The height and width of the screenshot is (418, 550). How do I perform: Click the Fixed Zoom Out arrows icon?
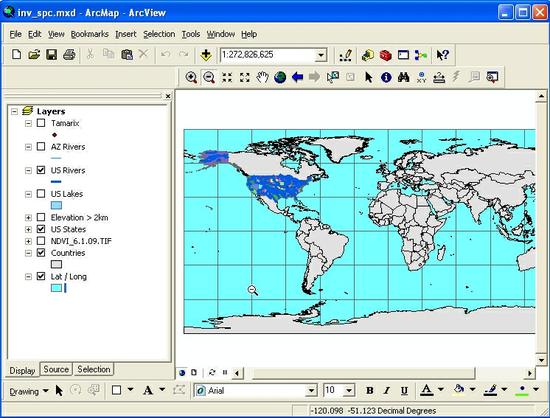coord(244,77)
